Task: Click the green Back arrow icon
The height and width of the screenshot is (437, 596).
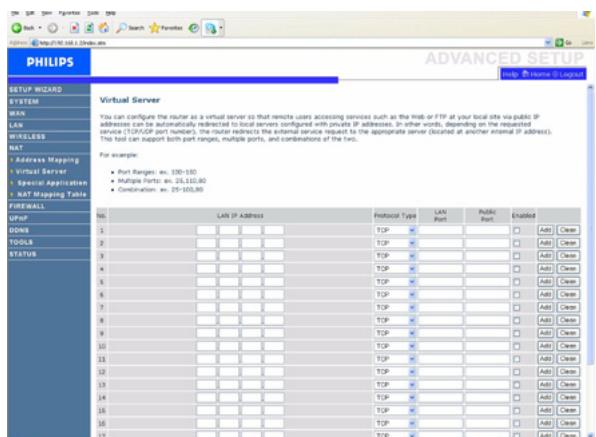Action: 17,28
